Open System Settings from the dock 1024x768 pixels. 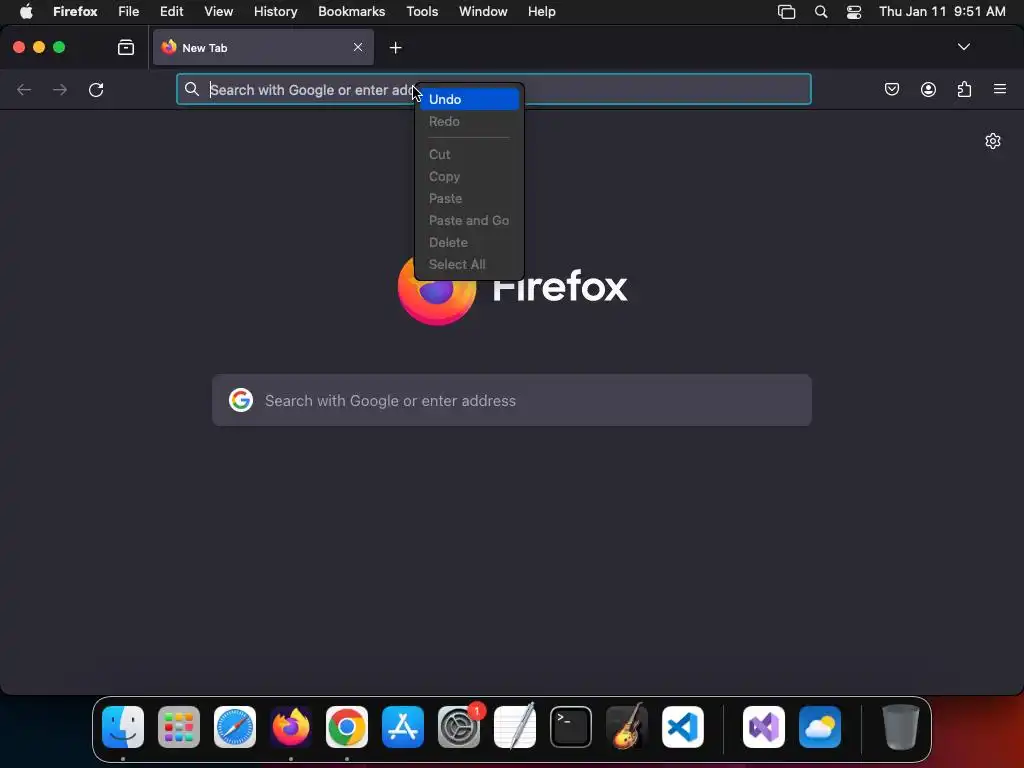[x=458, y=727]
